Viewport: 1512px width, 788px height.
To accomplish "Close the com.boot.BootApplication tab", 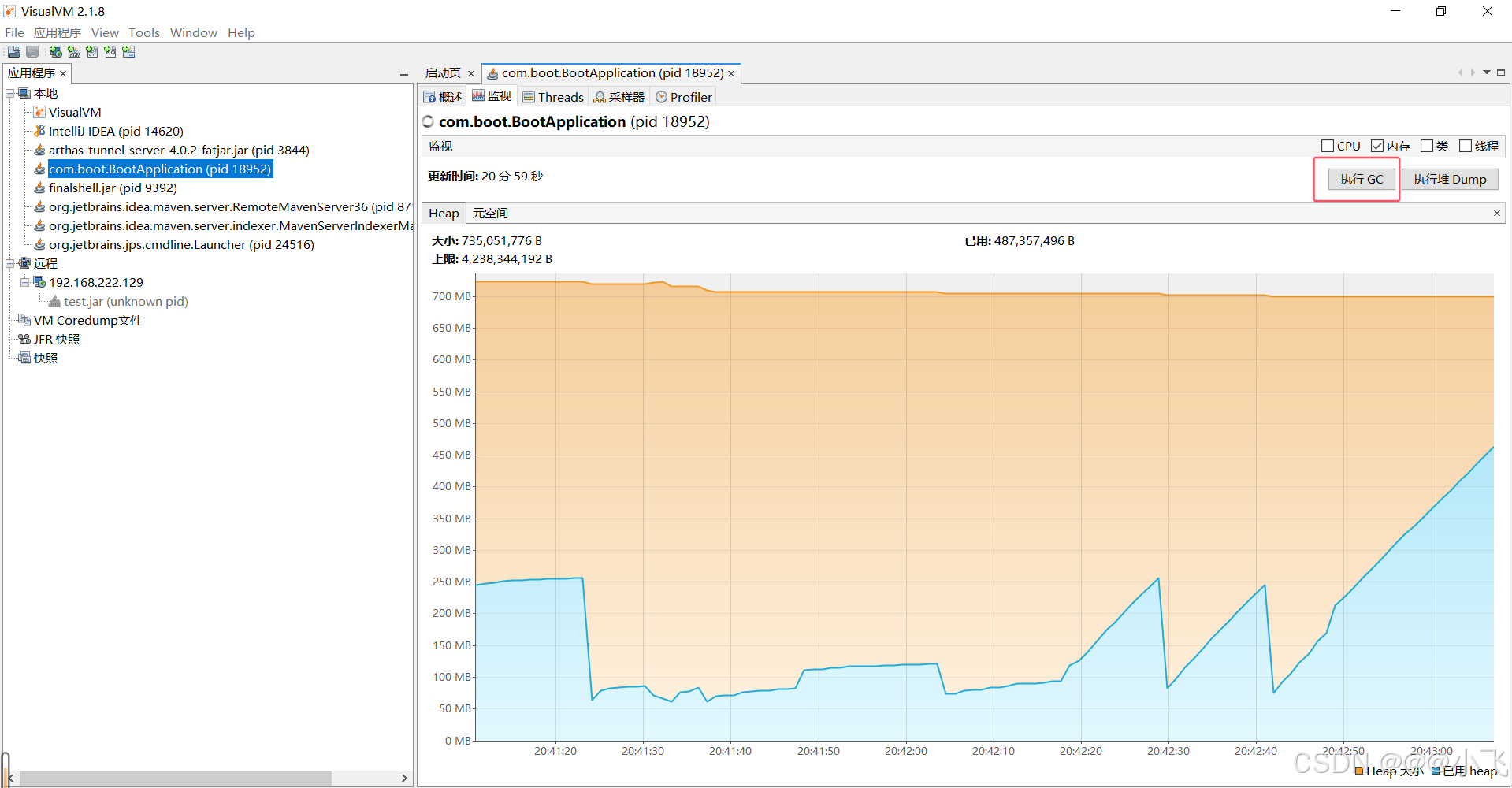I will point(731,73).
